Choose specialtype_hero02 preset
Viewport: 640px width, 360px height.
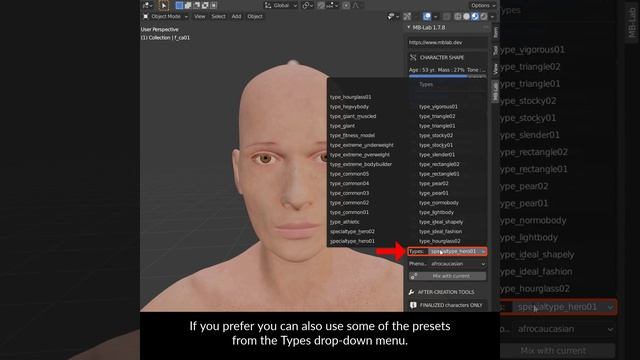click(x=352, y=231)
